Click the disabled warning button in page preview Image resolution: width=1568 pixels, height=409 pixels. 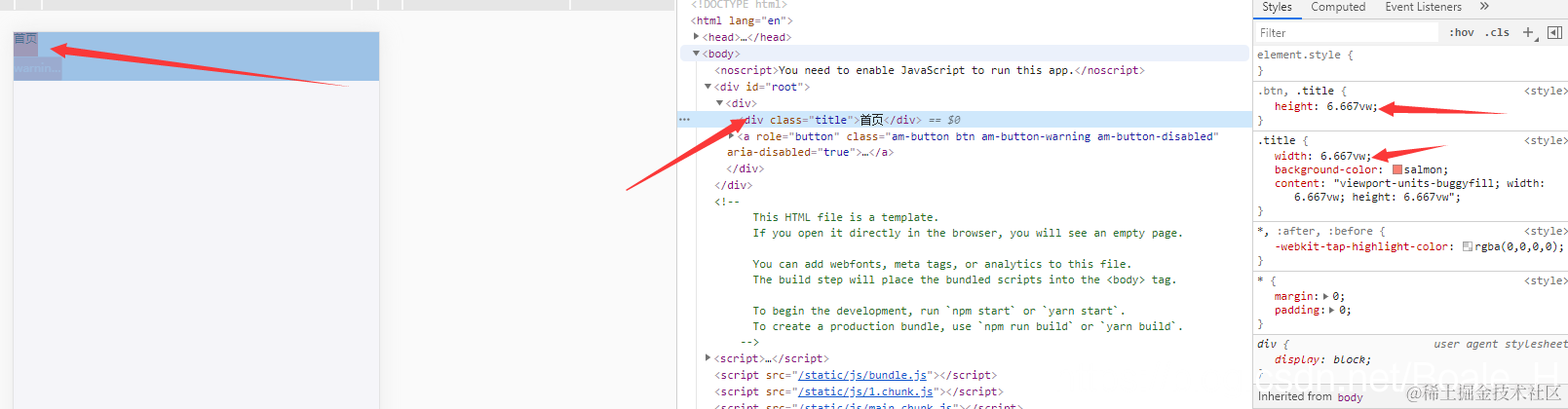tap(37, 68)
